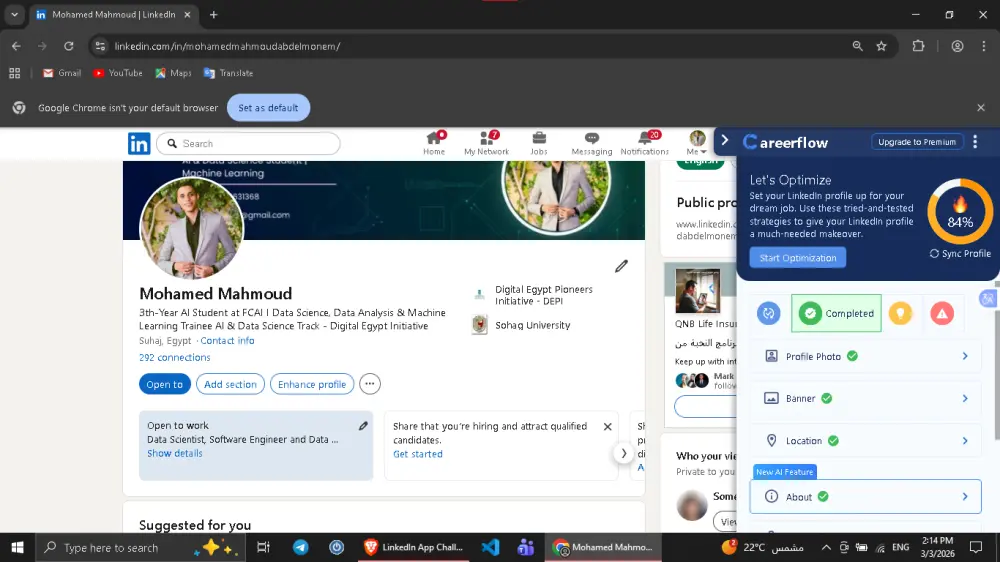
Task: Open Chrome extensions puzzle icon
Action: (918, 46)
